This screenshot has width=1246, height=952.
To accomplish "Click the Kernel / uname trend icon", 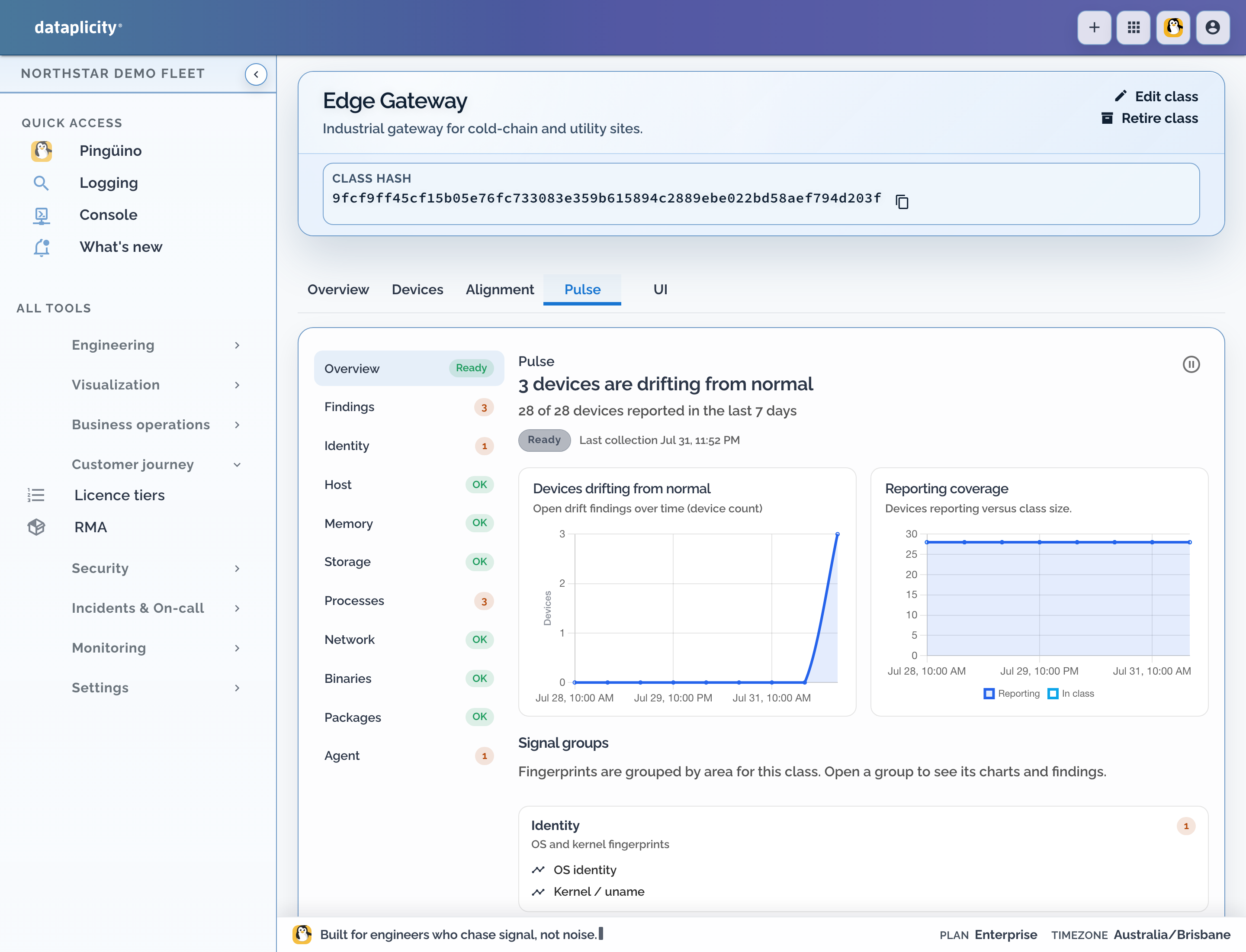I will [538, 892].
